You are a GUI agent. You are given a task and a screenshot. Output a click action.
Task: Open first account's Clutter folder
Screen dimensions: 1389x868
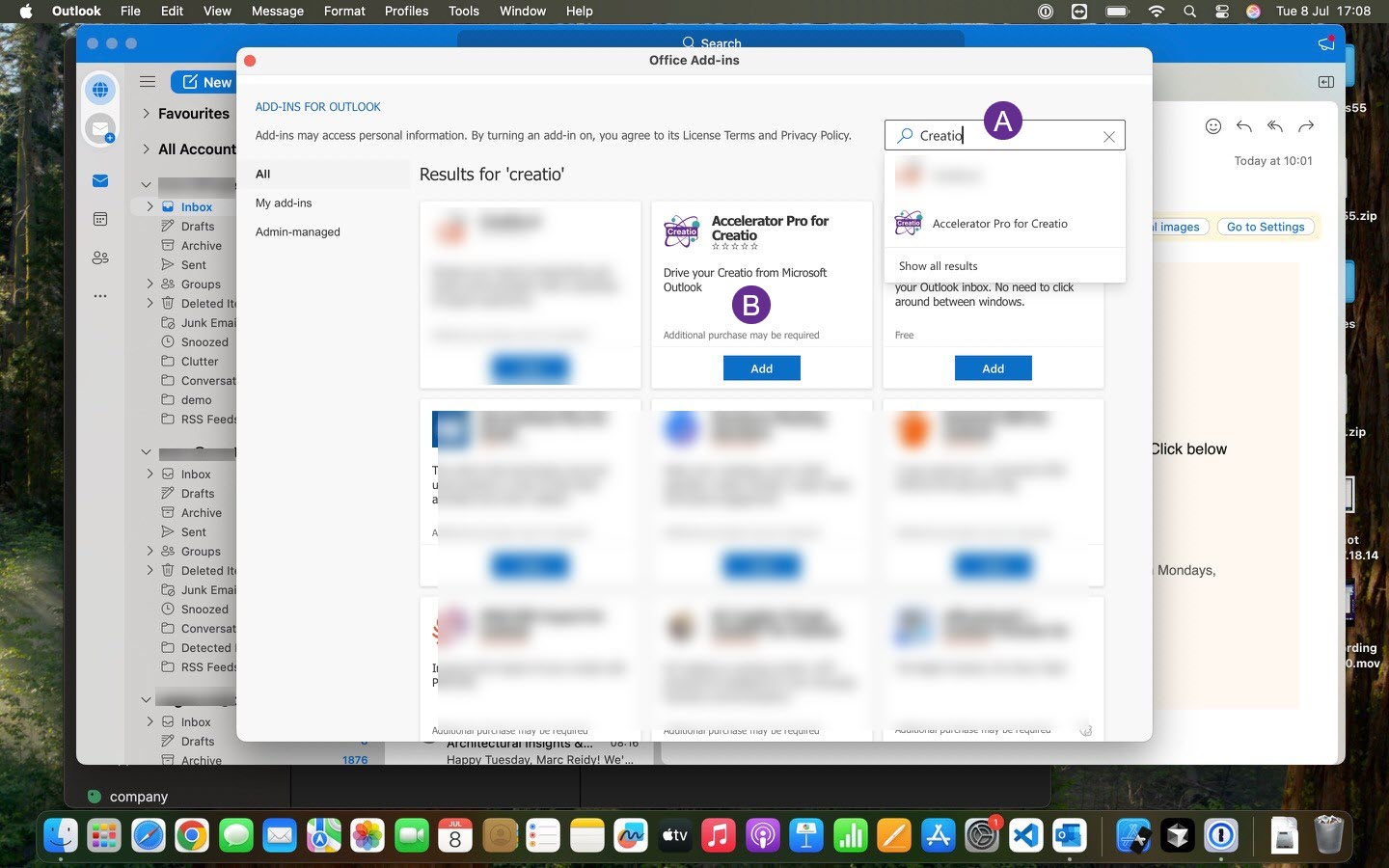pyautogui.click(x=199, y=361)
